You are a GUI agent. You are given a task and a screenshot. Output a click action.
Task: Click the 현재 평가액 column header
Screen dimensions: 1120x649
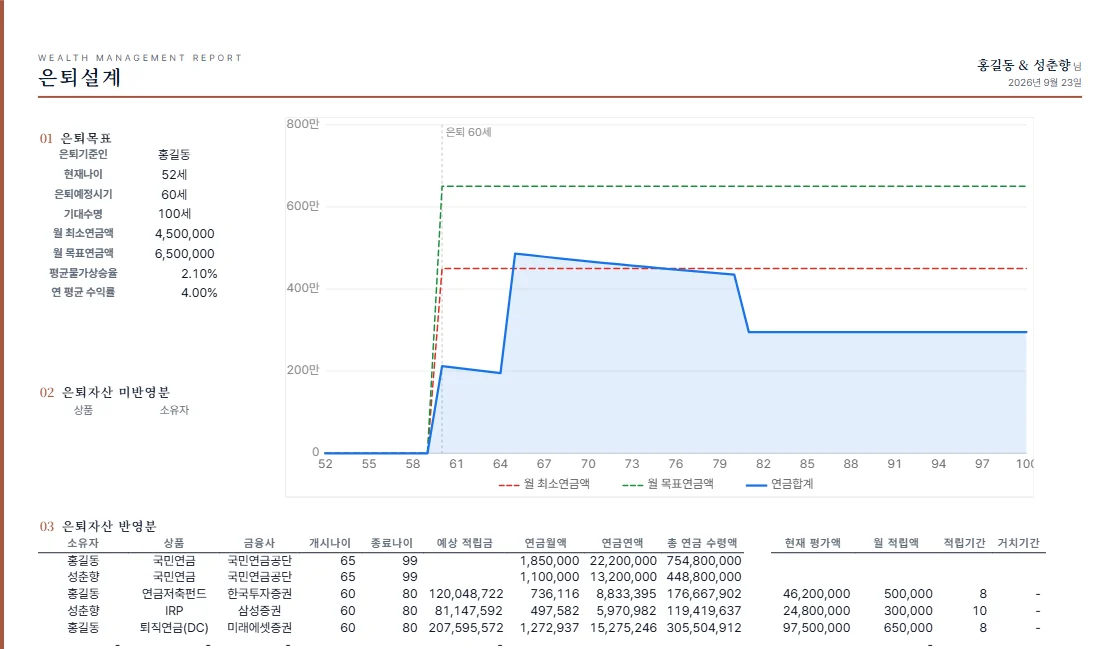point(812,543)
